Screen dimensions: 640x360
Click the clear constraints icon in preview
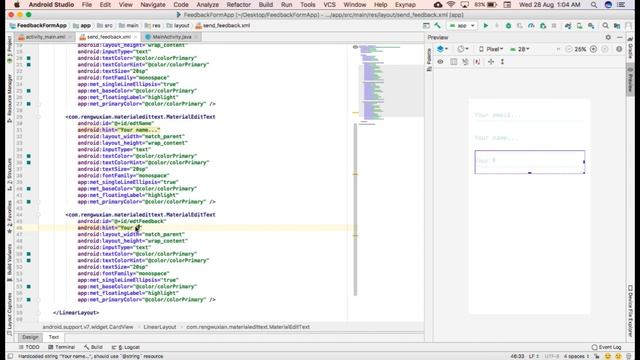(x=477, y=62)
